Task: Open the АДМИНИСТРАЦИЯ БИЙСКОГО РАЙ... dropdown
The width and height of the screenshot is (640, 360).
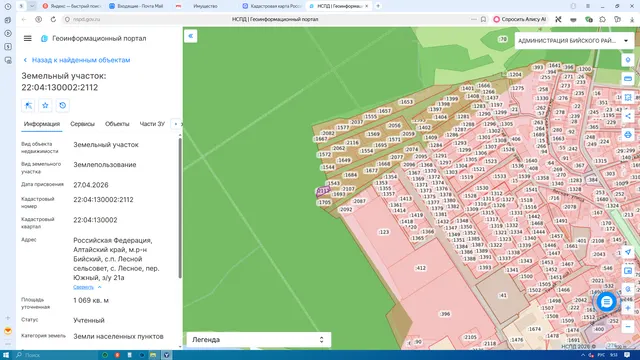Action: [574, 41]
